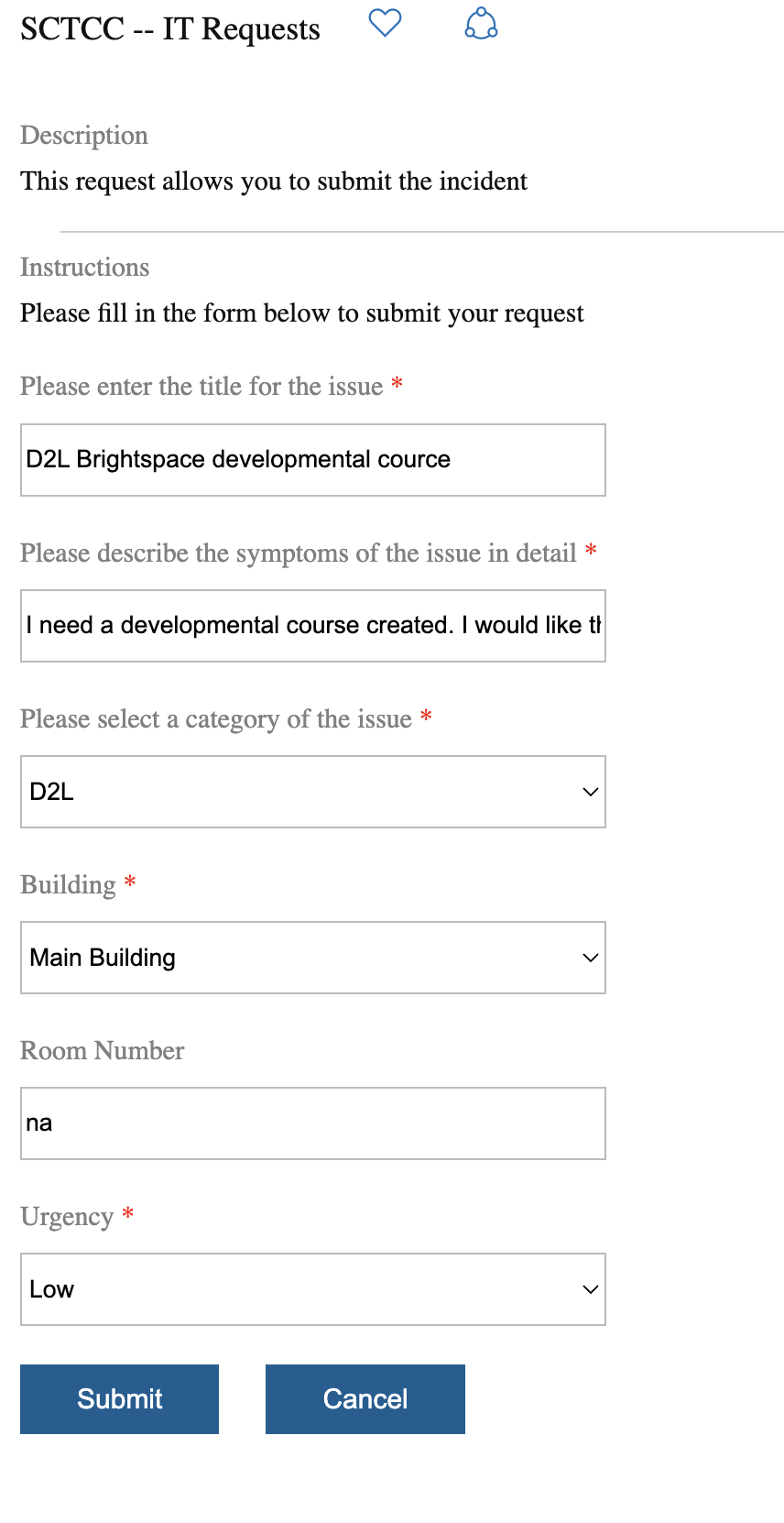Focus the symptoms description field

312,626
